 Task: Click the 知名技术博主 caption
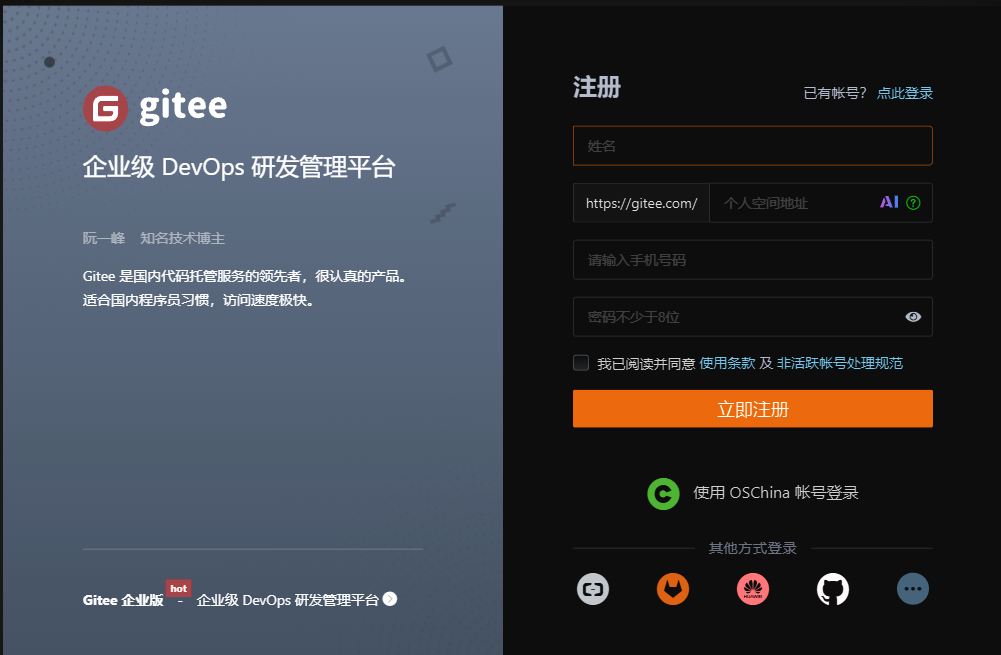[183, 238]
